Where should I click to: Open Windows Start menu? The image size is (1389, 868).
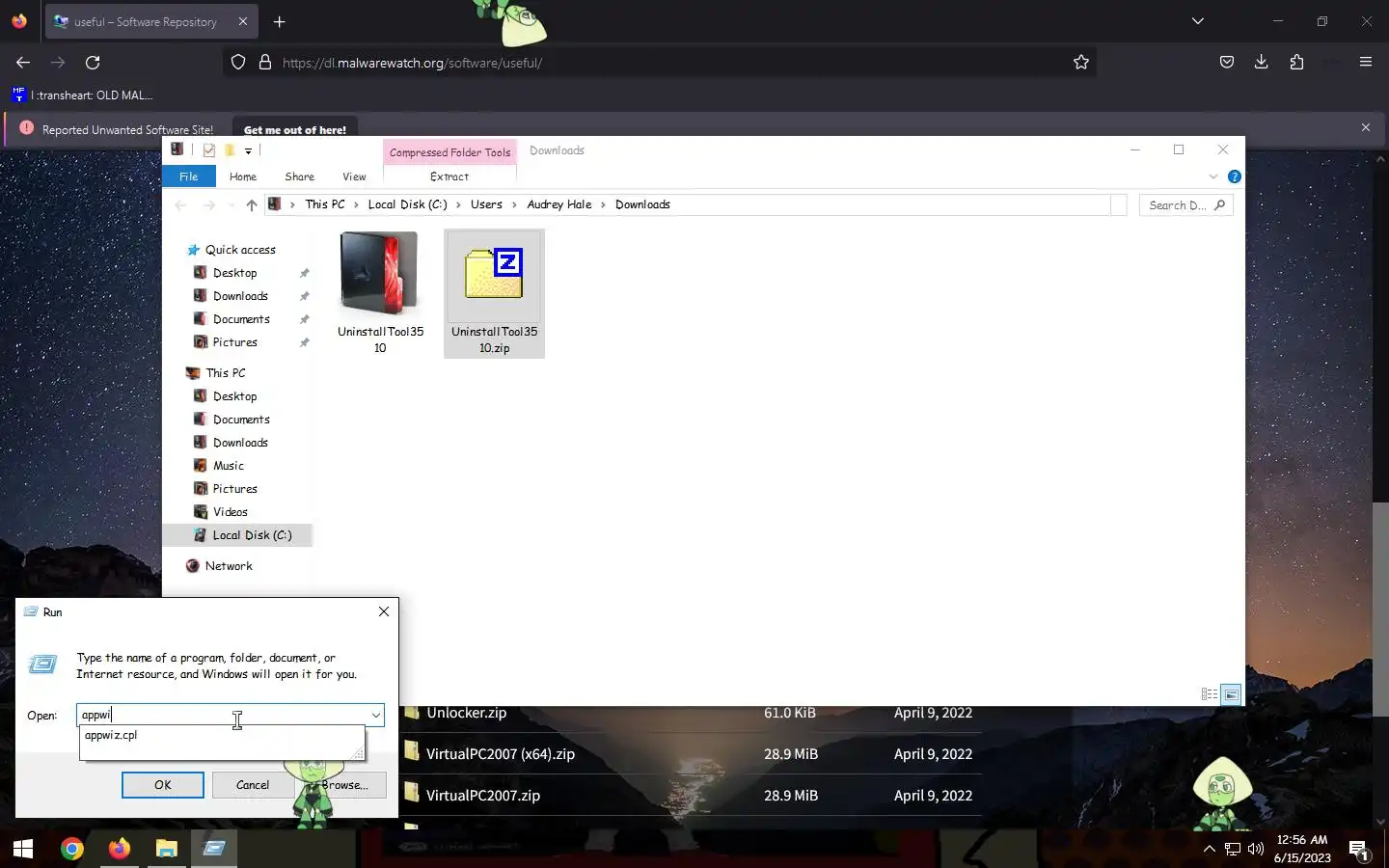pyautogui.click(x=23, y=849)
